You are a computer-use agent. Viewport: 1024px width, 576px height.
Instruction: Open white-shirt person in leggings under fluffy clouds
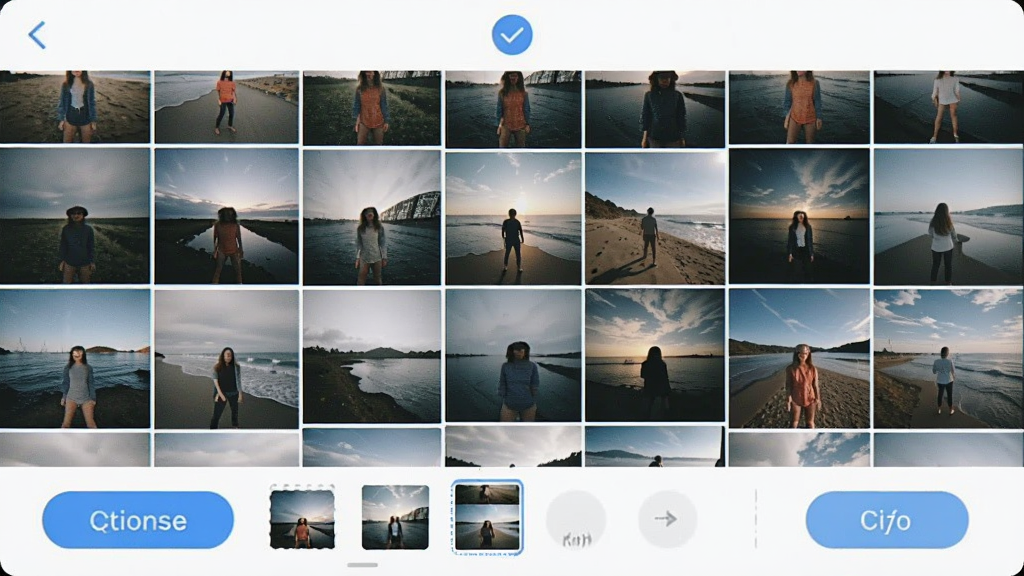(x=948, y=359)
